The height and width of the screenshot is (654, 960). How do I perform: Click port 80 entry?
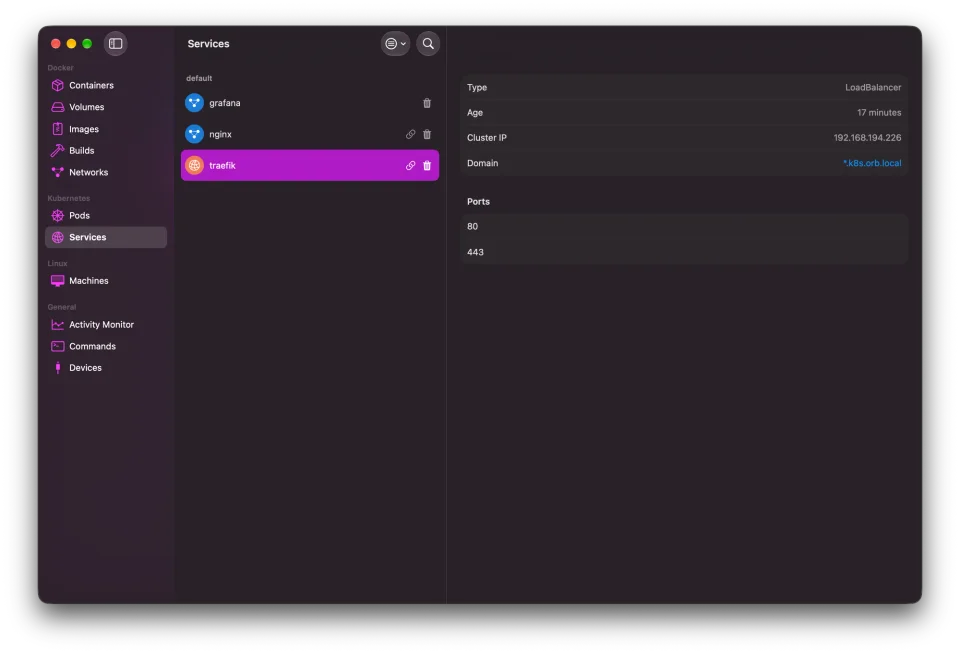point(684,227)
